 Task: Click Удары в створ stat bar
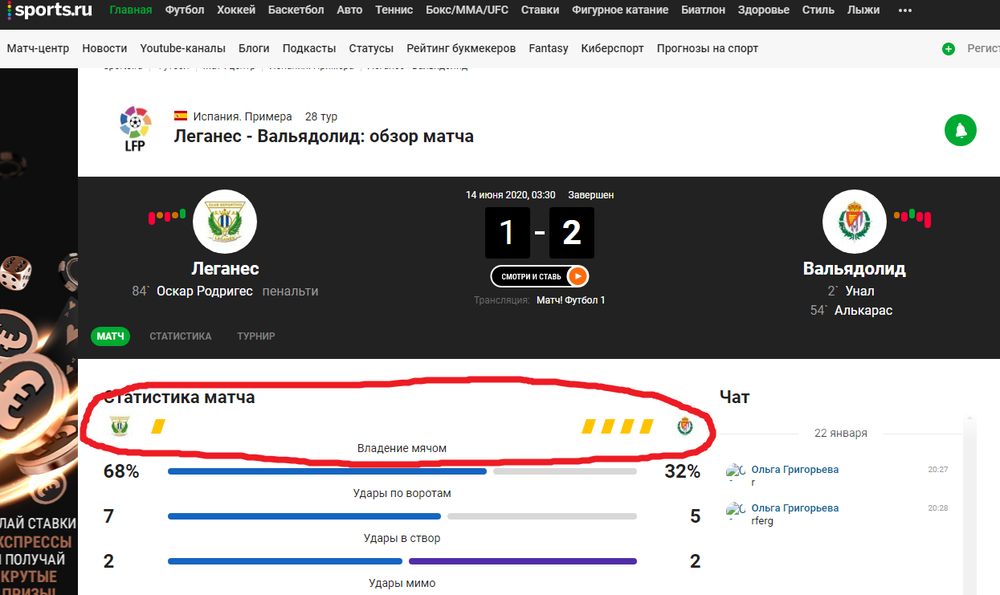coord(402,561)
